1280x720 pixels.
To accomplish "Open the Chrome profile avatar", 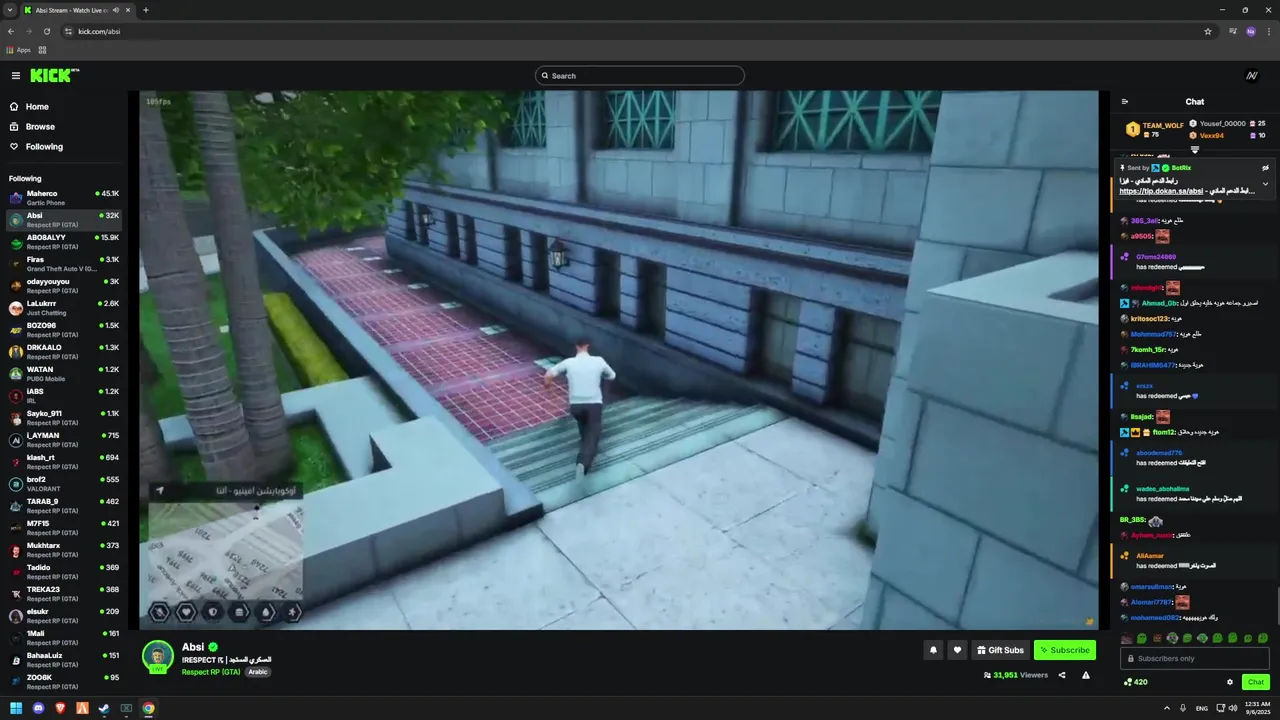I will 1250,31.
